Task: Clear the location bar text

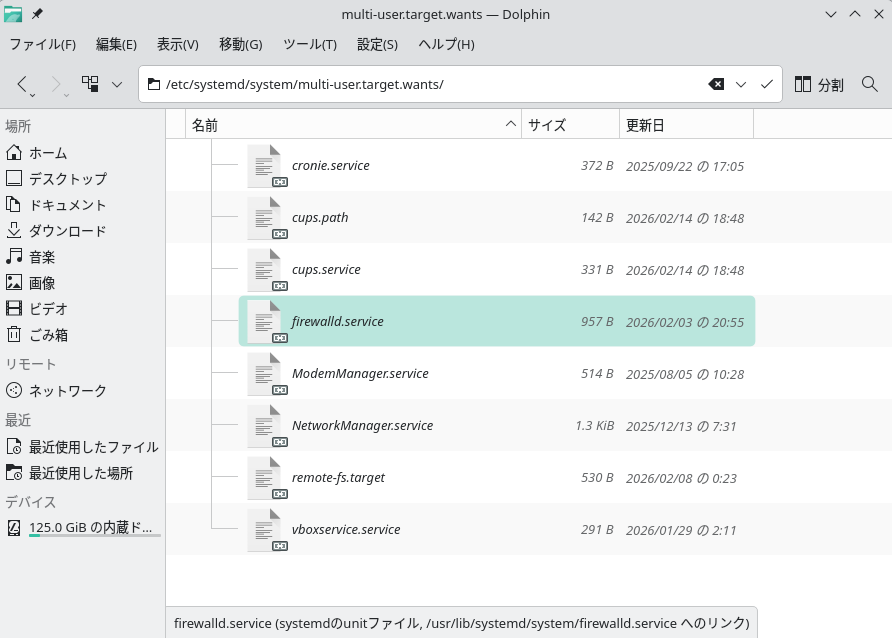Action: pyautogui.click(x=716, y=84)
